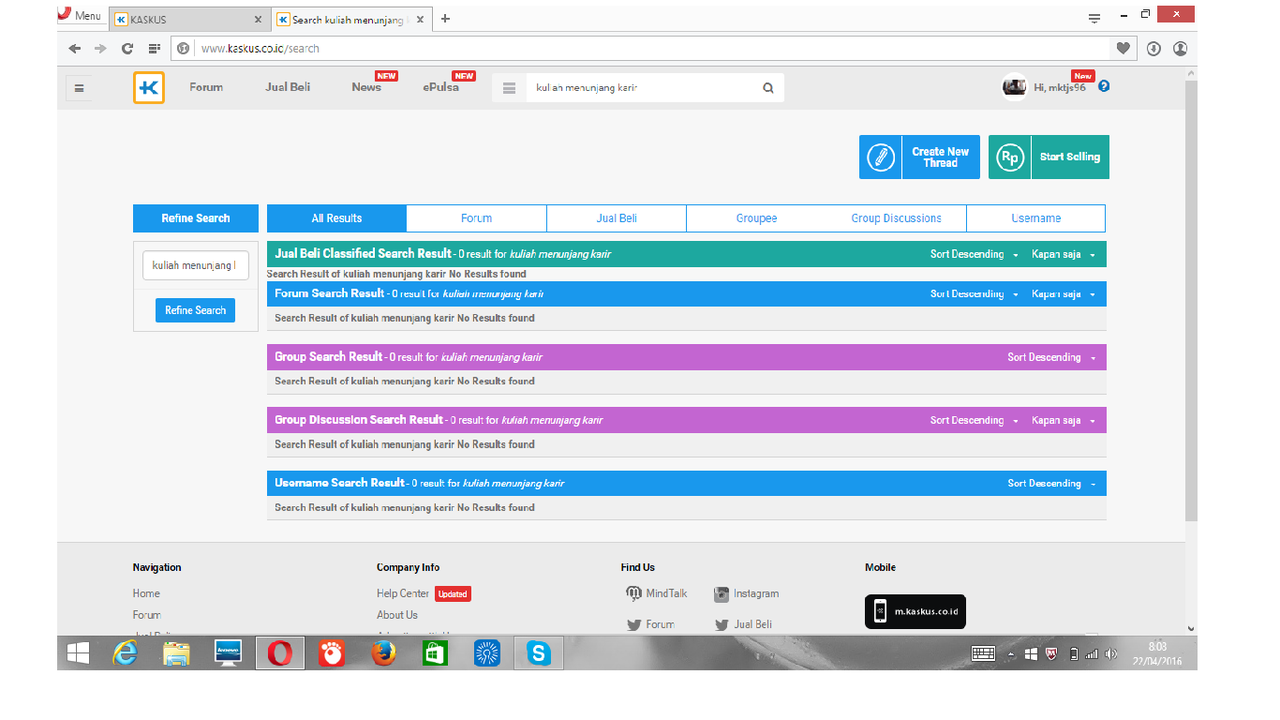Open the Jual Beli navigation menu
Screen dimensions: 1280x720
coord(288,87)
